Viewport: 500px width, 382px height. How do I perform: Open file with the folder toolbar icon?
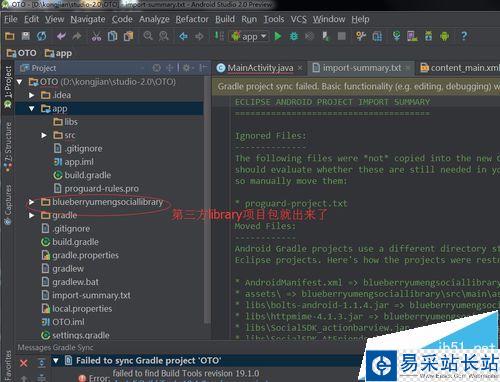point(10,36)
